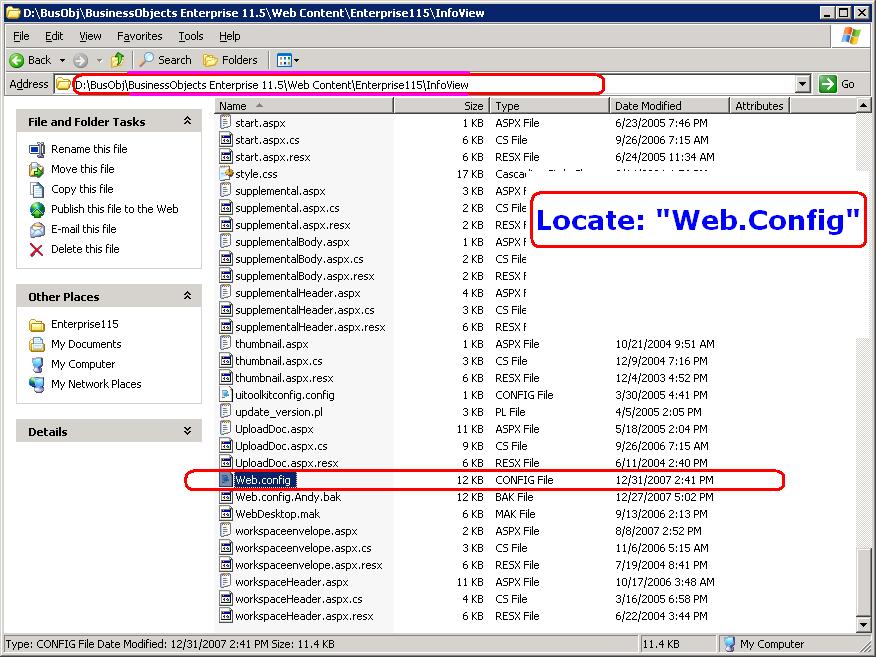Select the workspaceHeader.aspx file icon
The height and width of the screenshot is (657, 876).
[x=226, y=582]
